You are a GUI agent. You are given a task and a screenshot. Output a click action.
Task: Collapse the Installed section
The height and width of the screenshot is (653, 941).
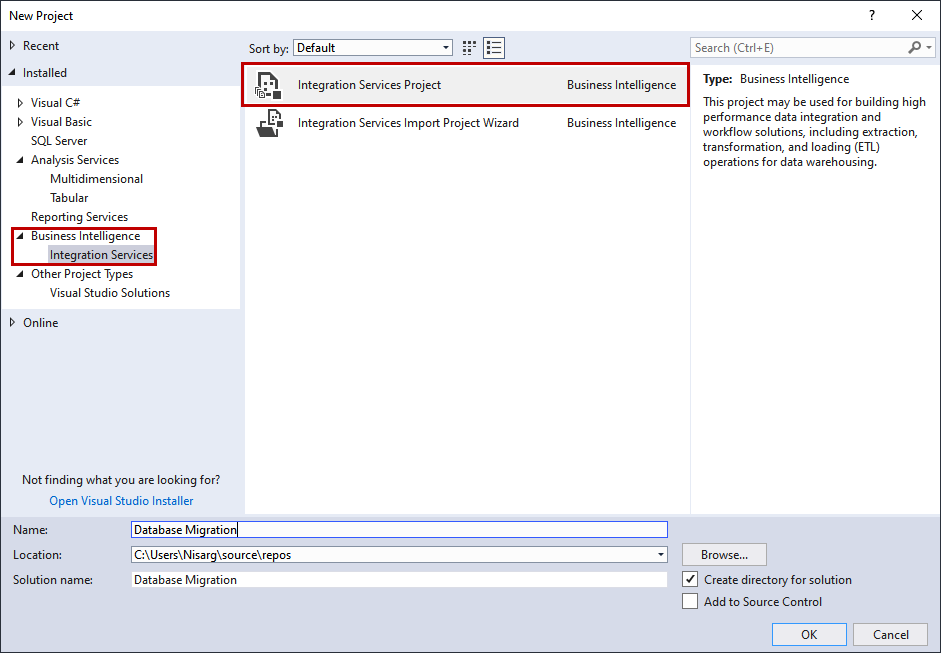coord(12,73)
